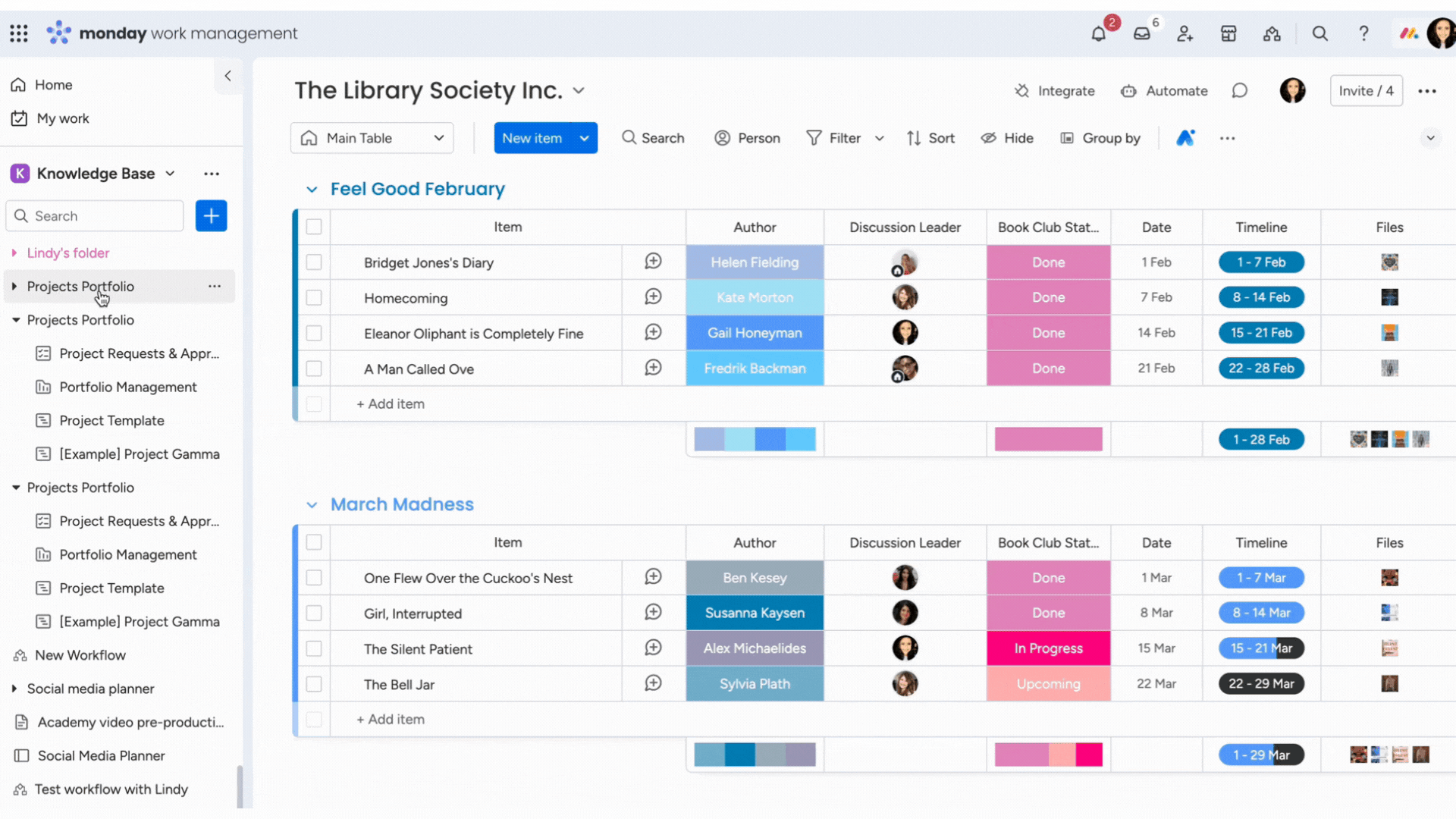Open board discussion speech bubble

(1240, 91)
